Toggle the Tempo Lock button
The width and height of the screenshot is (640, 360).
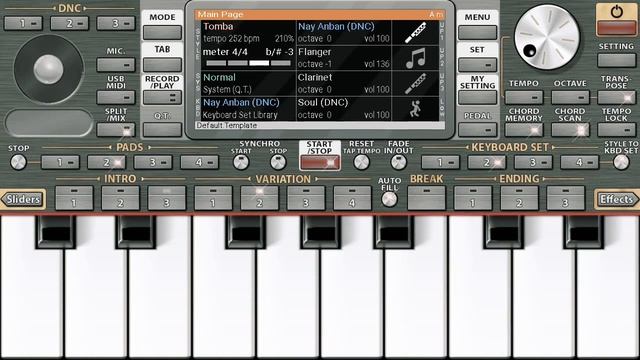[616, 130]
